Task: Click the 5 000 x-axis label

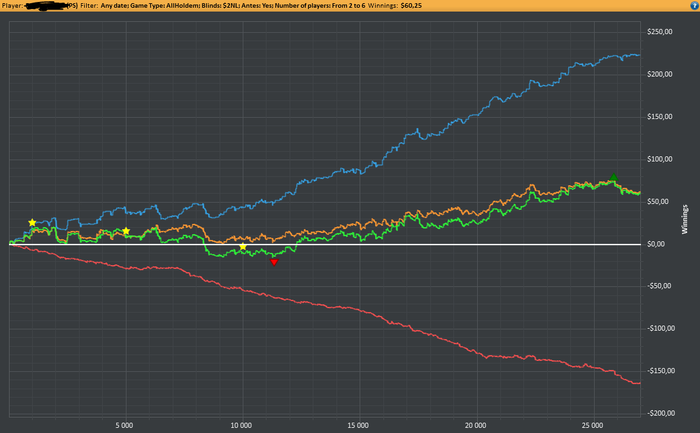Action: pos(125,425)
